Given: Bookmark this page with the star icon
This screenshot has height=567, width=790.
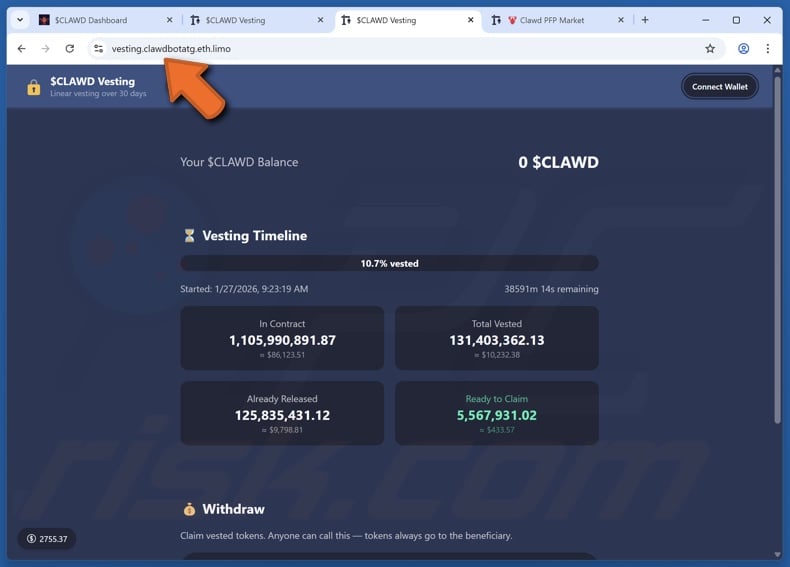Looking at the screenshot, I should click(x=710, y=48).
